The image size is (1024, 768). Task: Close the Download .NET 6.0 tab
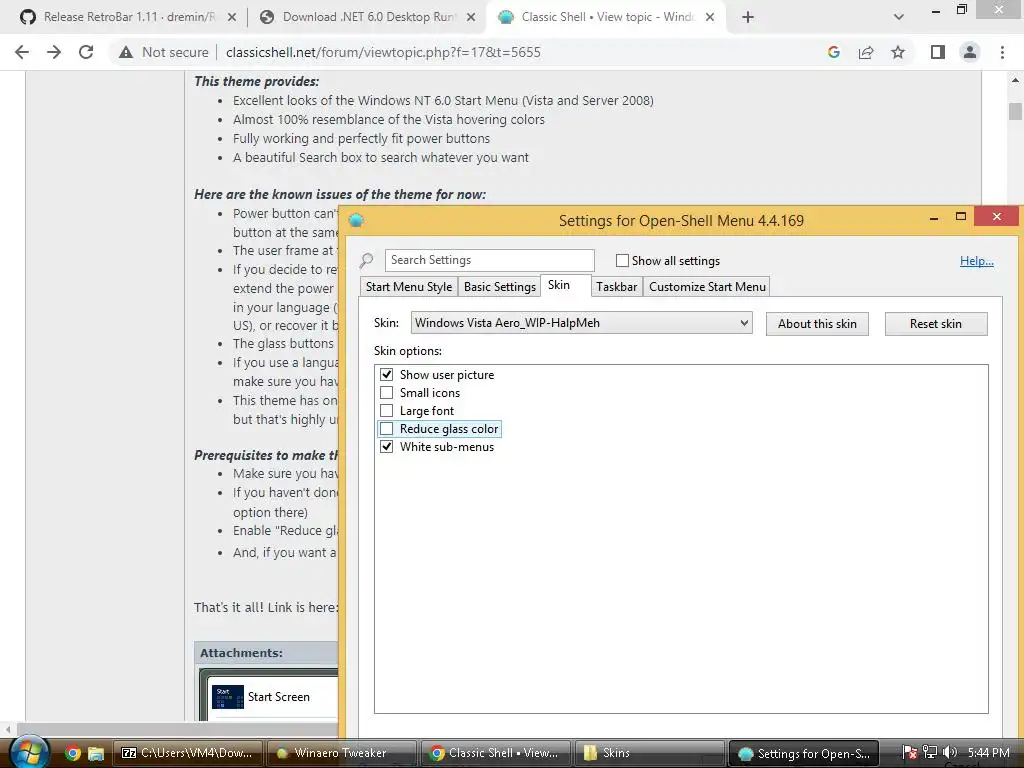(x=470, y=17)
